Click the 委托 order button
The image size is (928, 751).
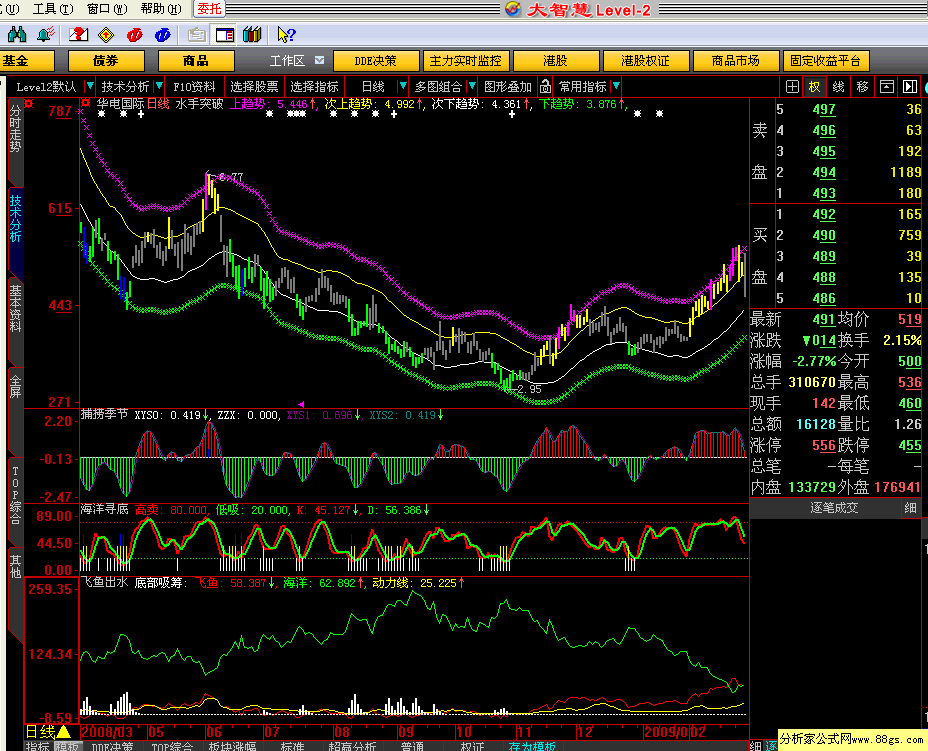click(x=209, y=9)
